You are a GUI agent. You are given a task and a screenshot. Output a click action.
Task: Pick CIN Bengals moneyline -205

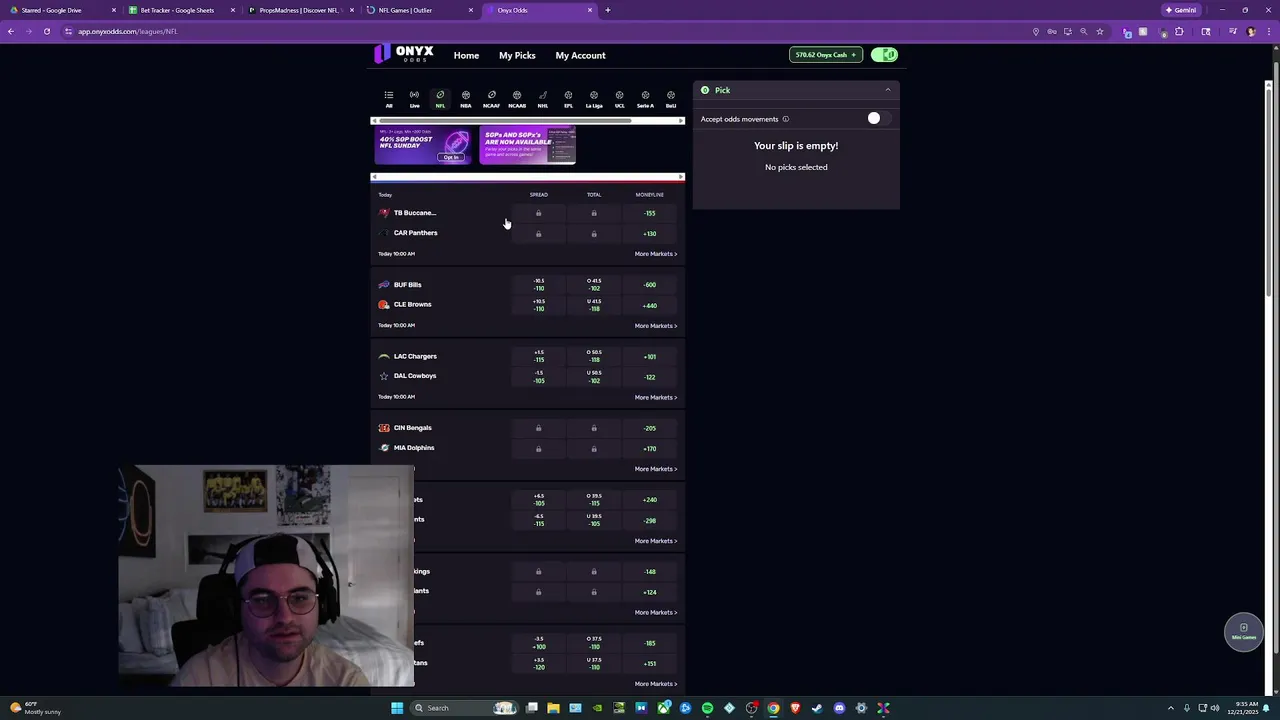click(650, 428)
